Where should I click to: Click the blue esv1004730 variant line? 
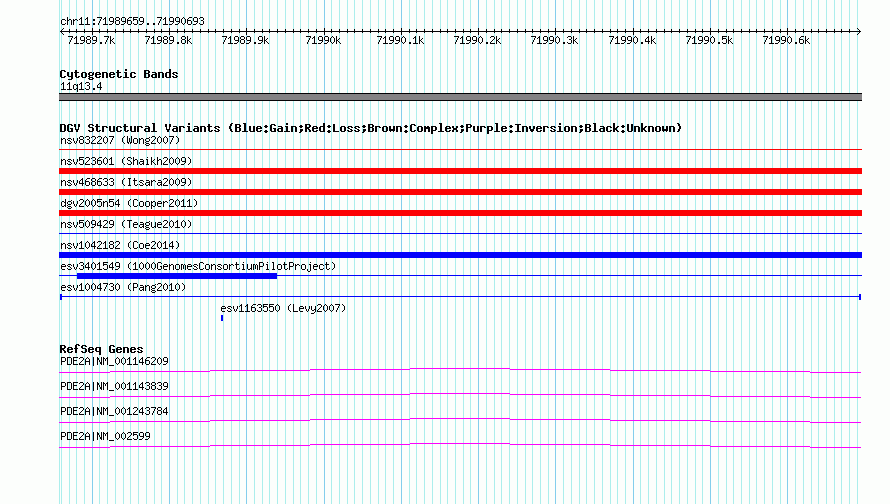pyautogui.click(x=460, y=297)
